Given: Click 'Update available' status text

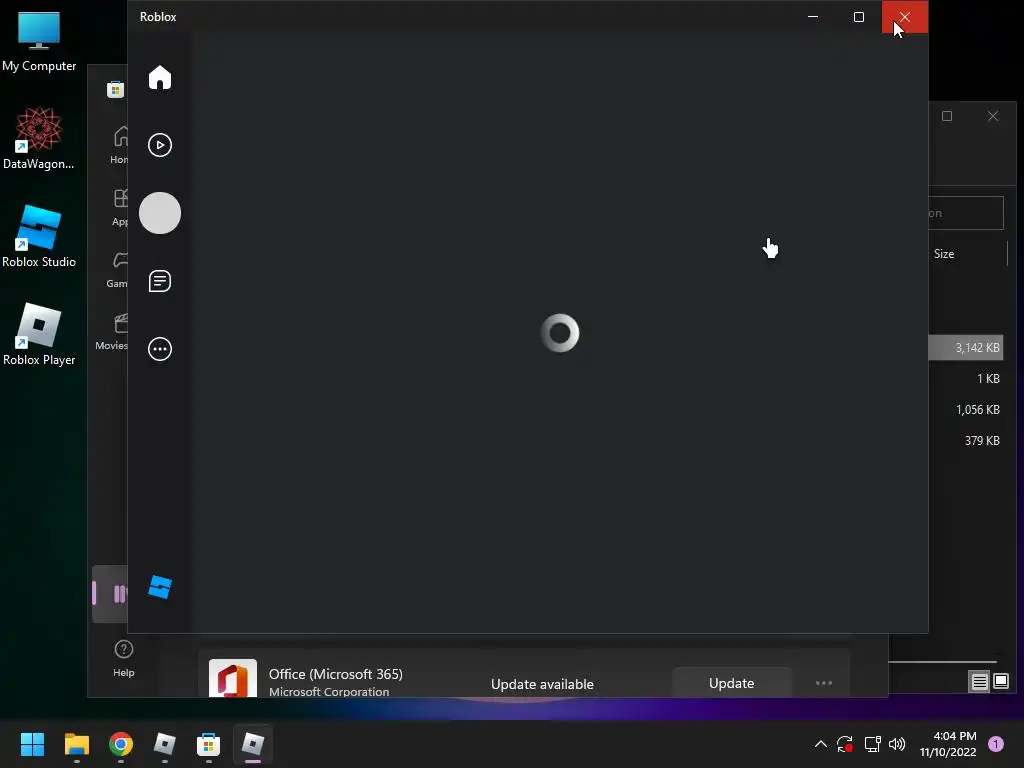Looking at the screenshot, I should pyautogui.click(x=542, y=684).
